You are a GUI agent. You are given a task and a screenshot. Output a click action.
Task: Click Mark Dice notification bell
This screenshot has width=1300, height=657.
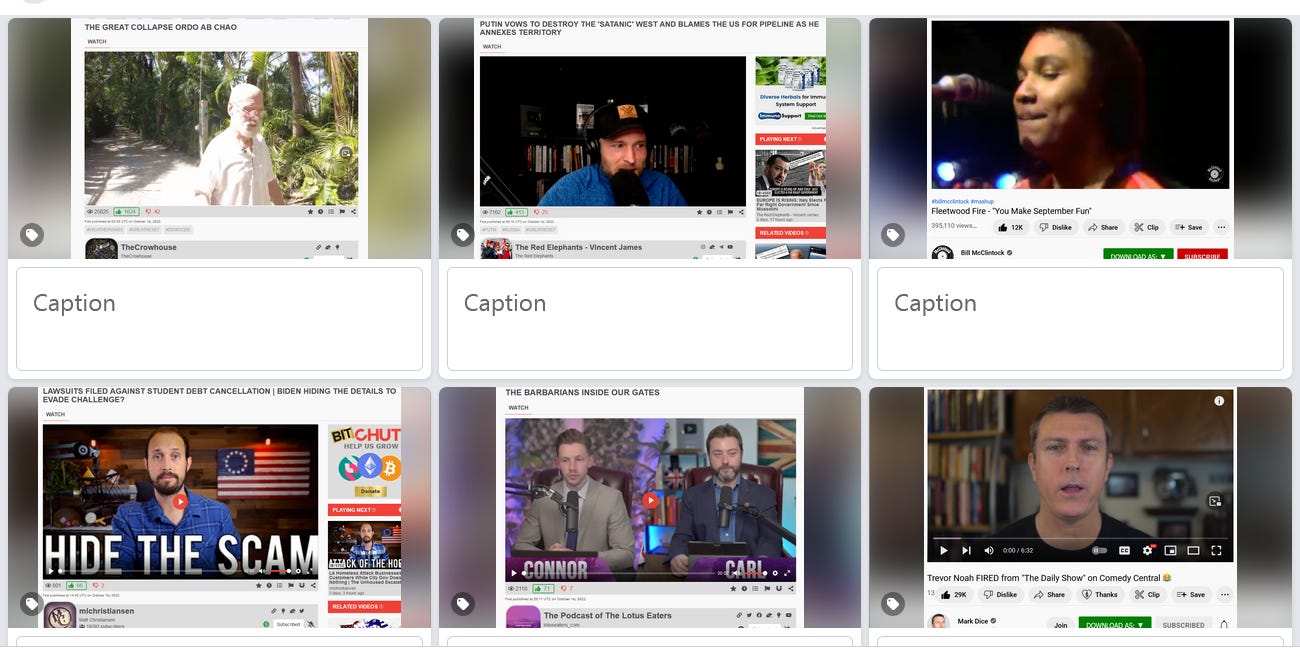[1224, 625]
